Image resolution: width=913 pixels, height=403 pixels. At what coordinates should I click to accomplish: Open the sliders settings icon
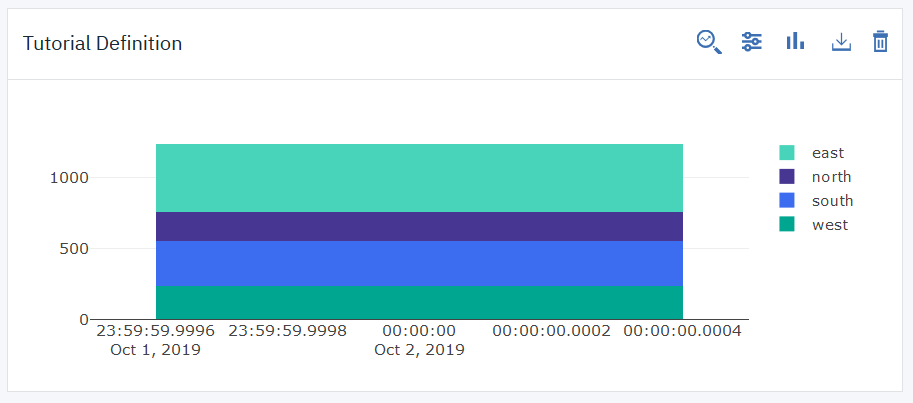tap(752, 41)
